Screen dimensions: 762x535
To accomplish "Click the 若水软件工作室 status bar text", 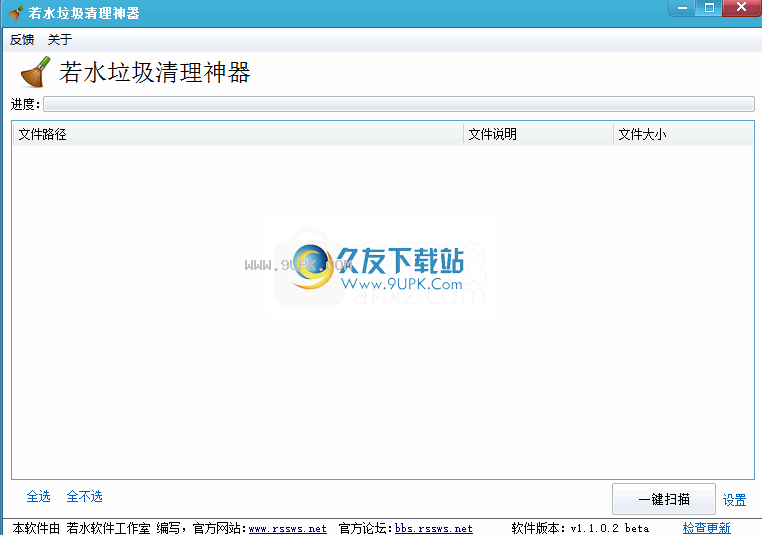I will pyautogui.click(x=108, y=528).
